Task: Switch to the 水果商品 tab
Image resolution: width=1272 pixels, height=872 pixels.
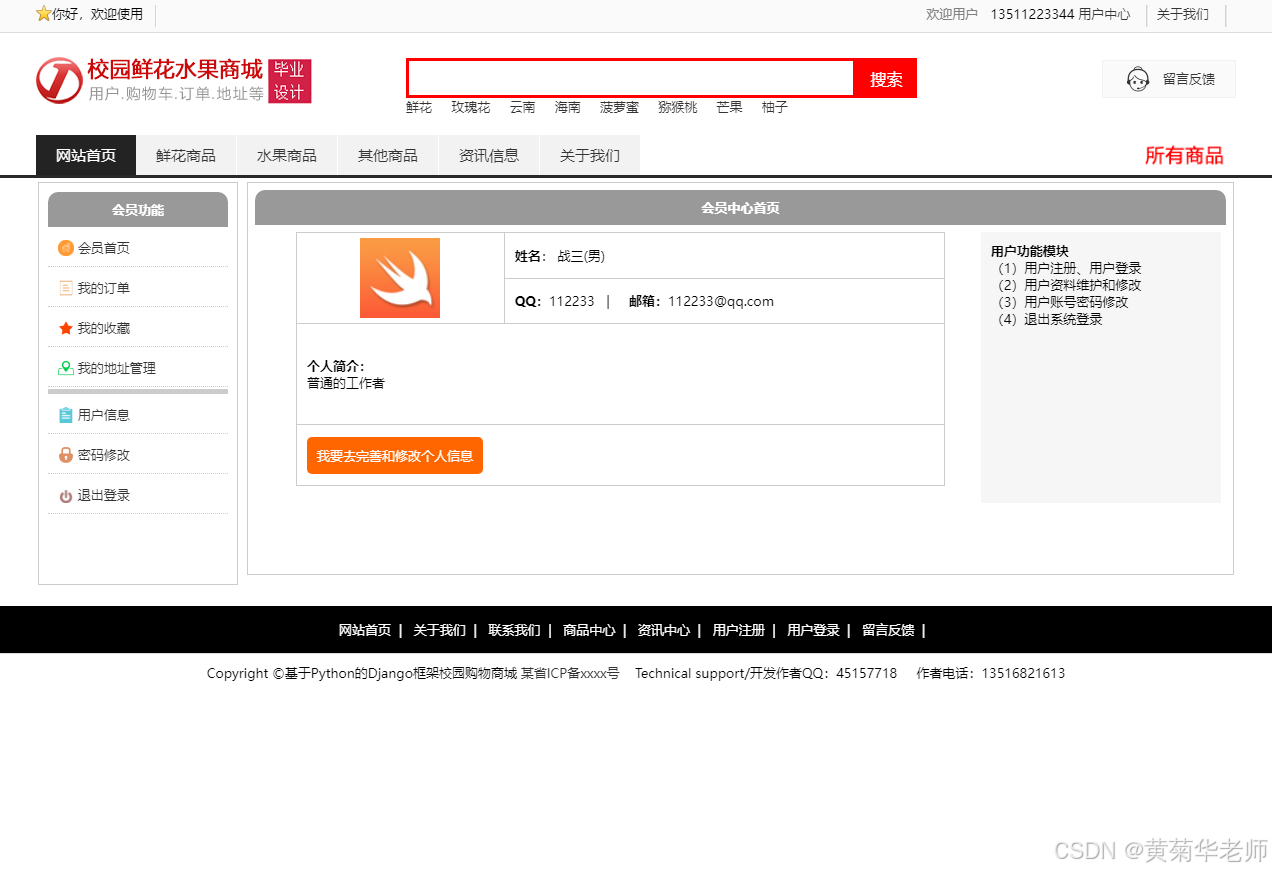Action: (287, 155)
